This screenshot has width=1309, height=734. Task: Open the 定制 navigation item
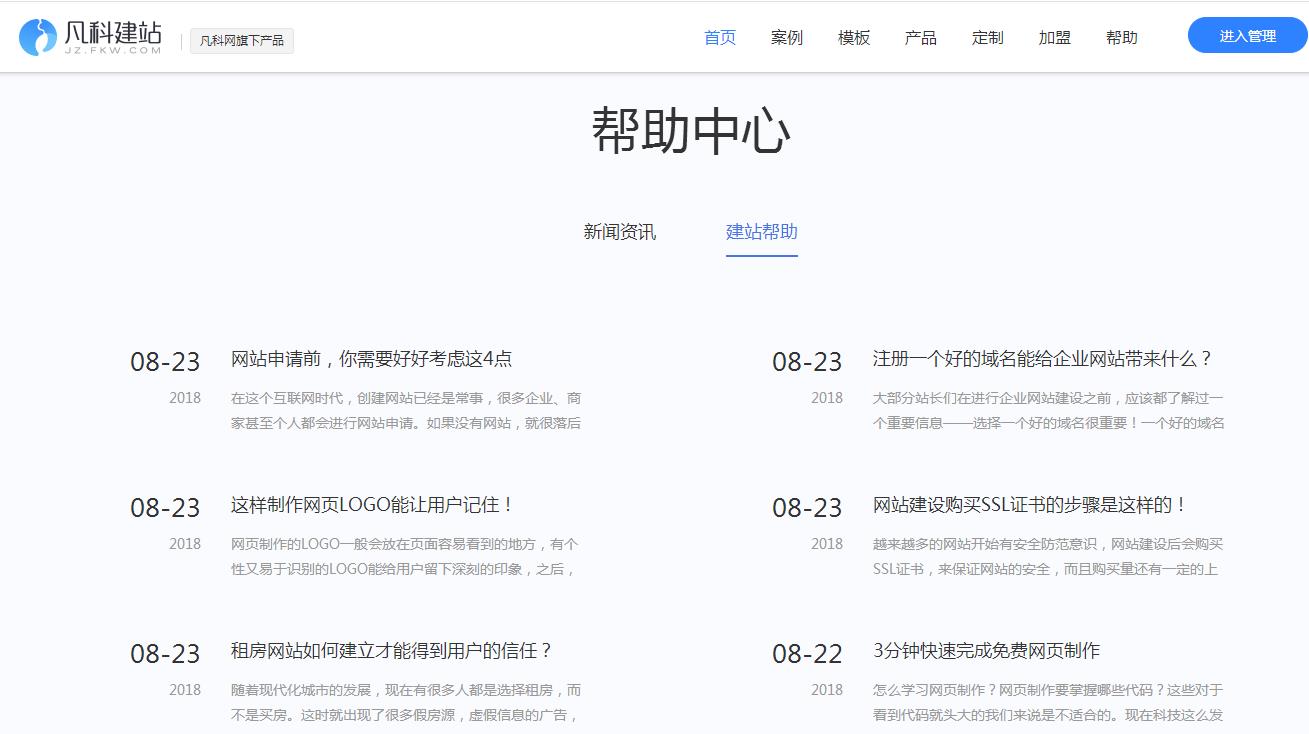pos(988,38)
